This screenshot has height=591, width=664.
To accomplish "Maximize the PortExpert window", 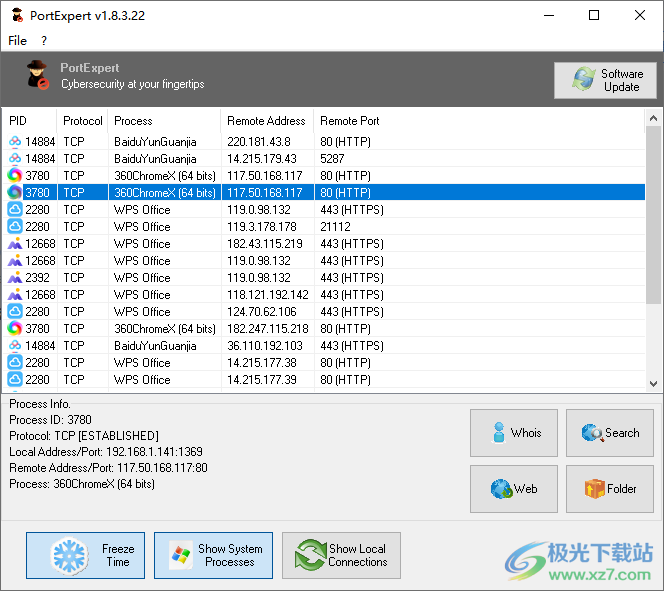I will pos(594,15).
